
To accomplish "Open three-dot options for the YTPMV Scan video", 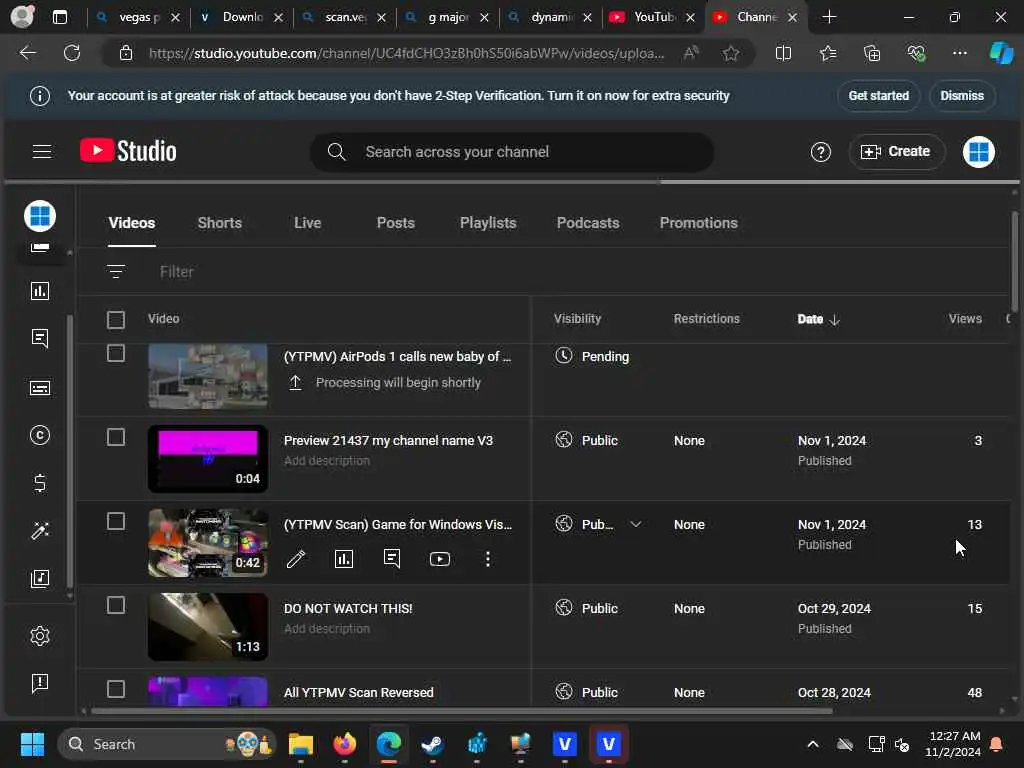I will pos(488,559).
